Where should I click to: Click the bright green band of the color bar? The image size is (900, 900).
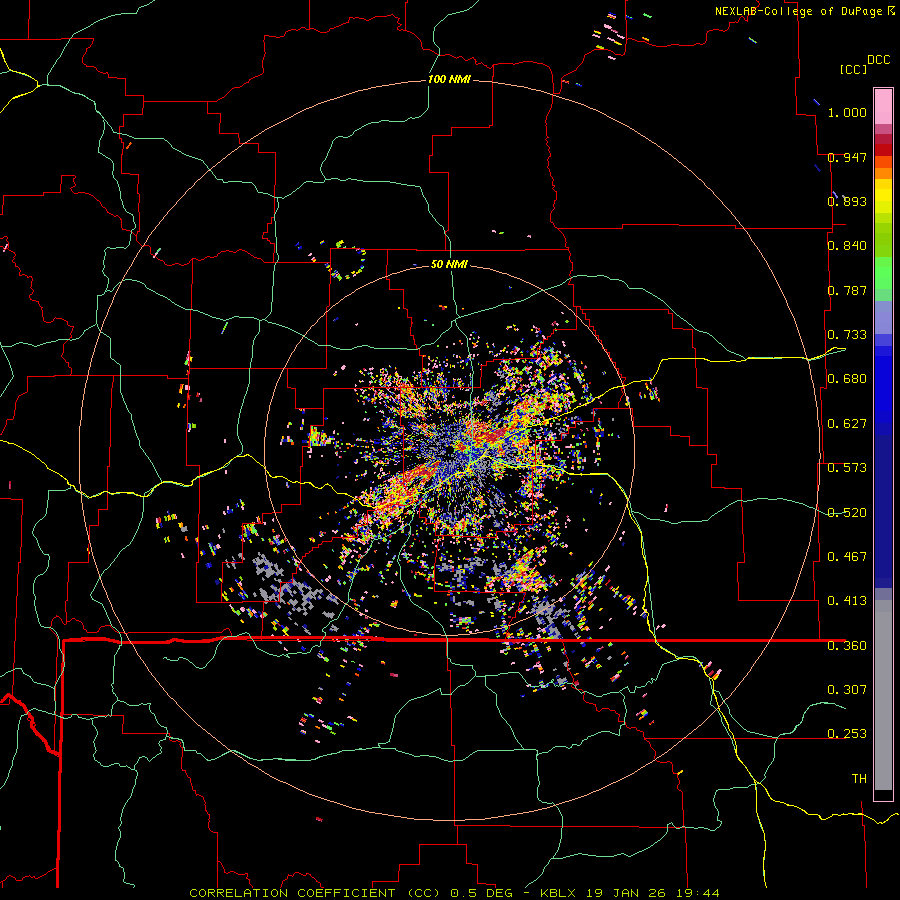coord(883,273)
